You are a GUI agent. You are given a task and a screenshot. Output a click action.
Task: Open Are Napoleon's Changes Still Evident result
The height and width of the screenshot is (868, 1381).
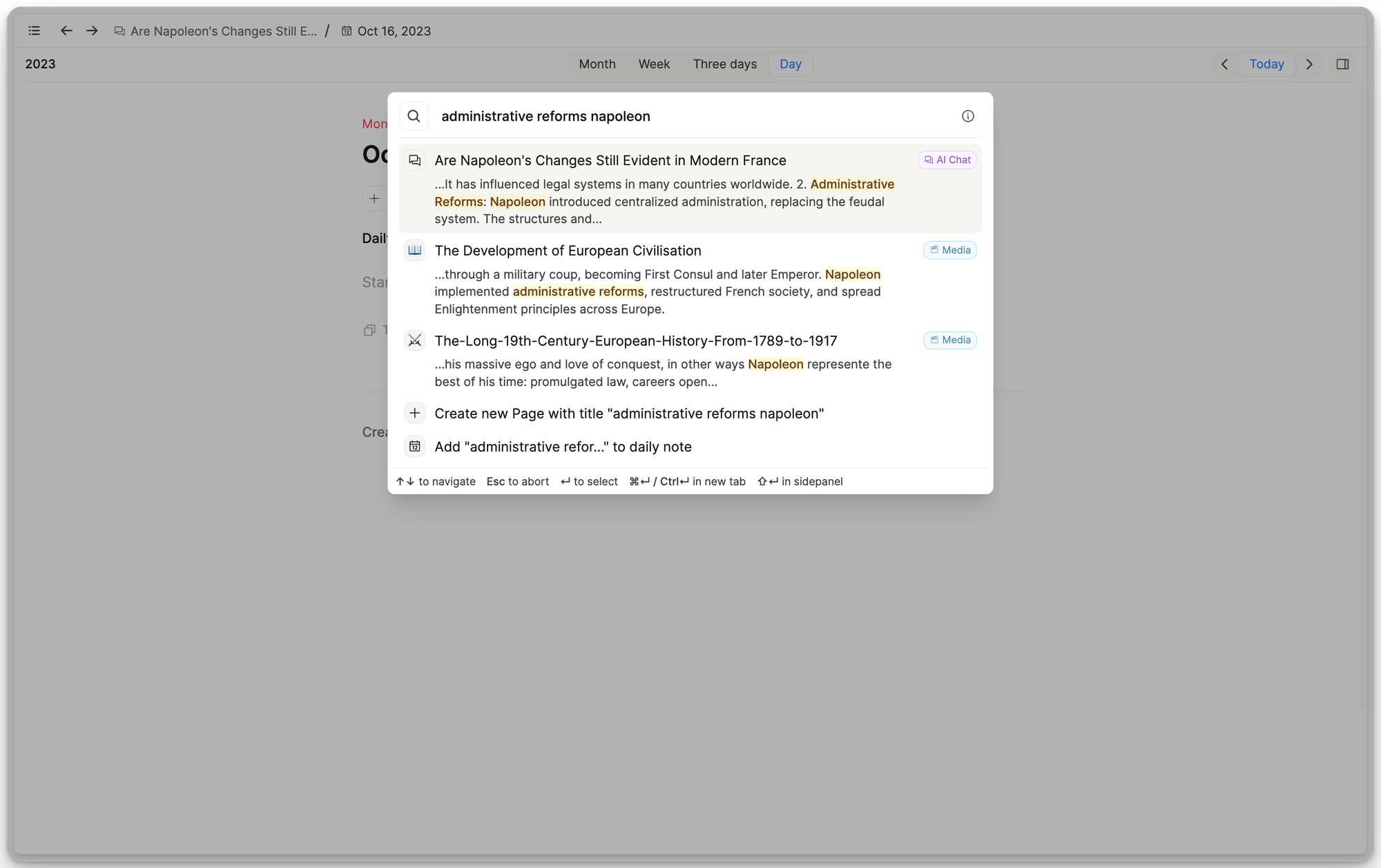(x=690, y=189)
